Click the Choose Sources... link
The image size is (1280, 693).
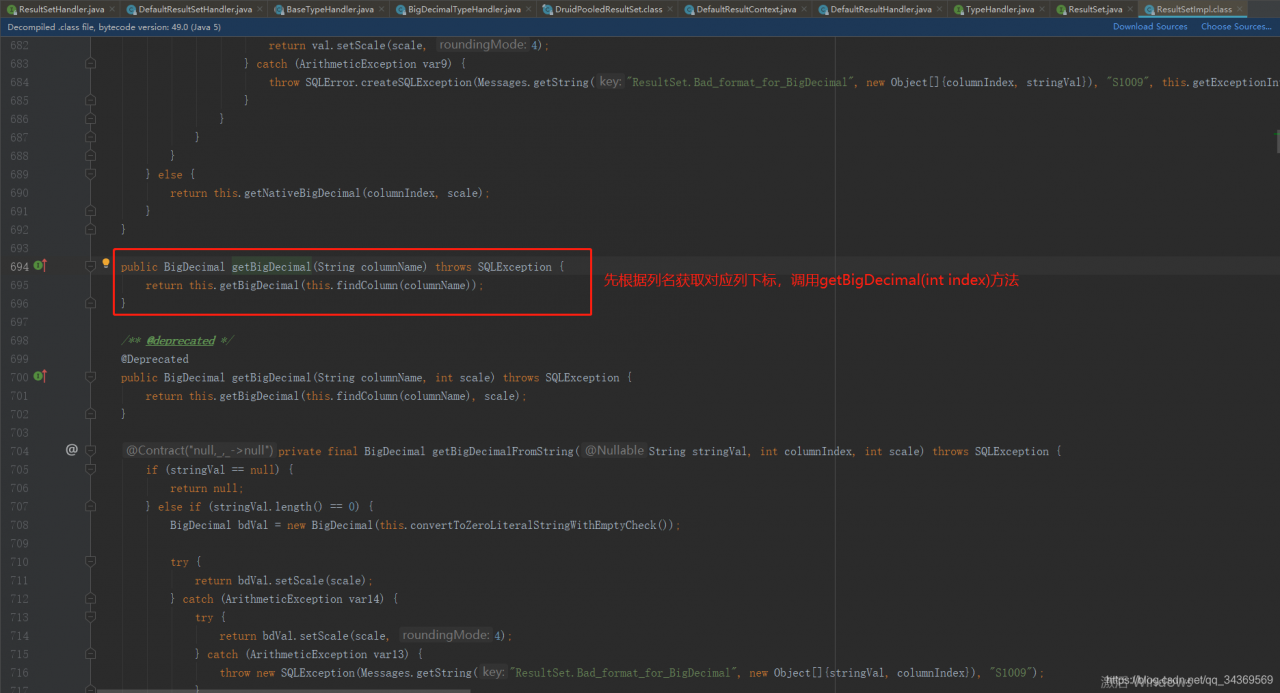[1236, 27]
